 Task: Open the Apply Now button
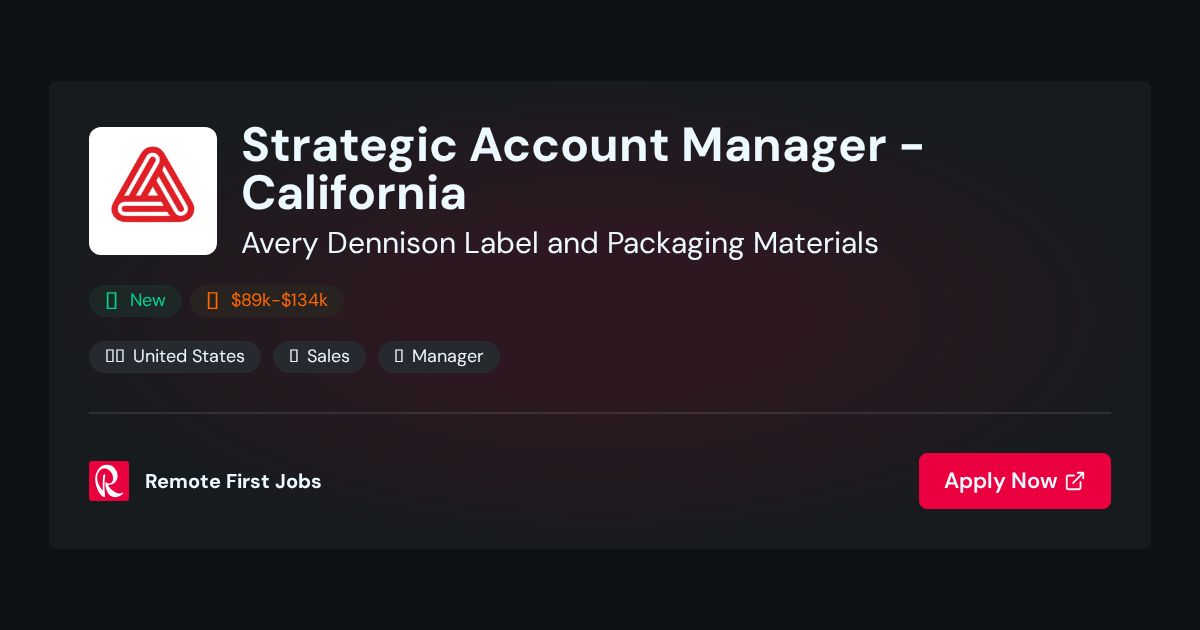coord(1015,481)
